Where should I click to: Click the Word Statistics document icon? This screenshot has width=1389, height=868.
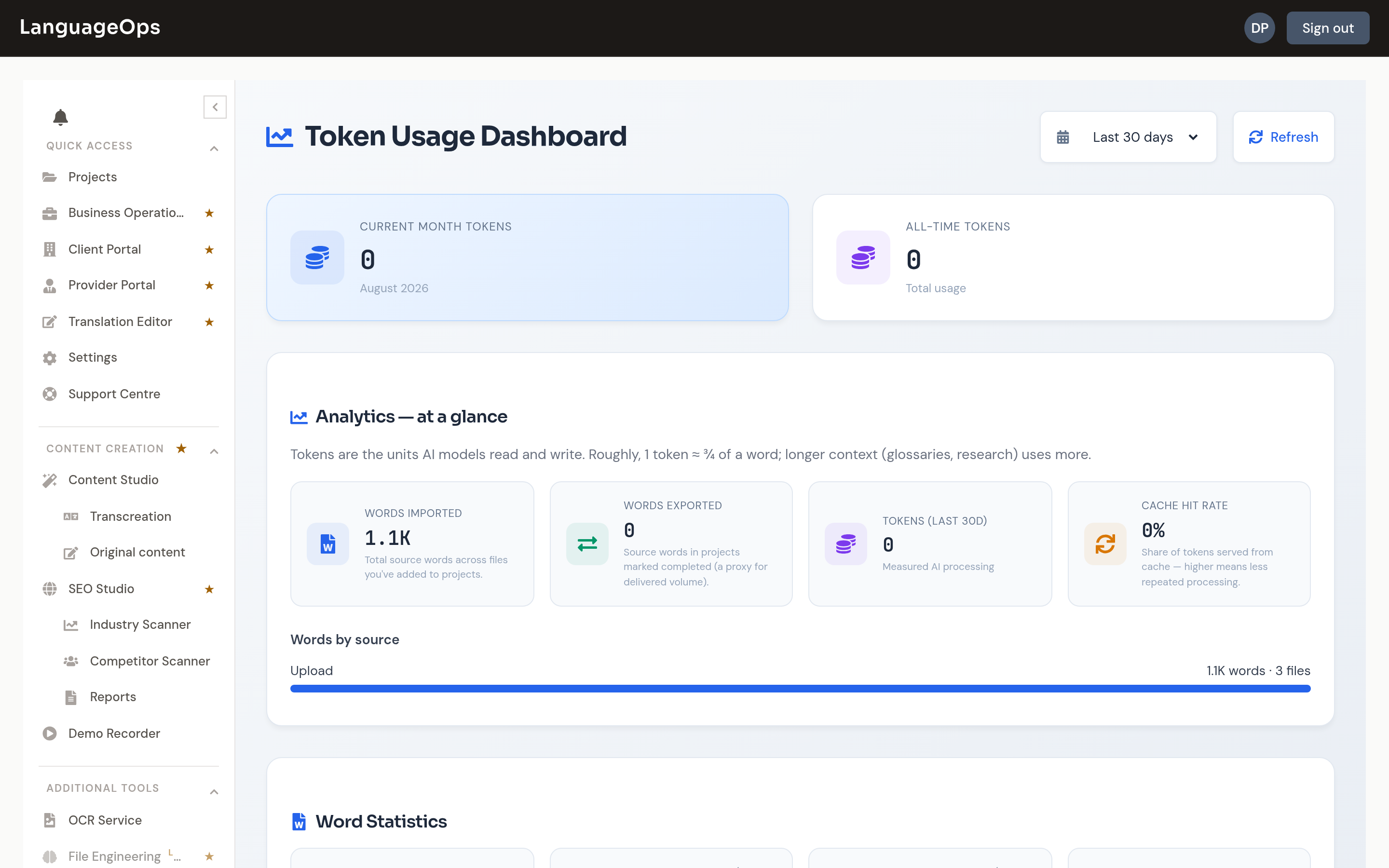(x=299, y=822)
